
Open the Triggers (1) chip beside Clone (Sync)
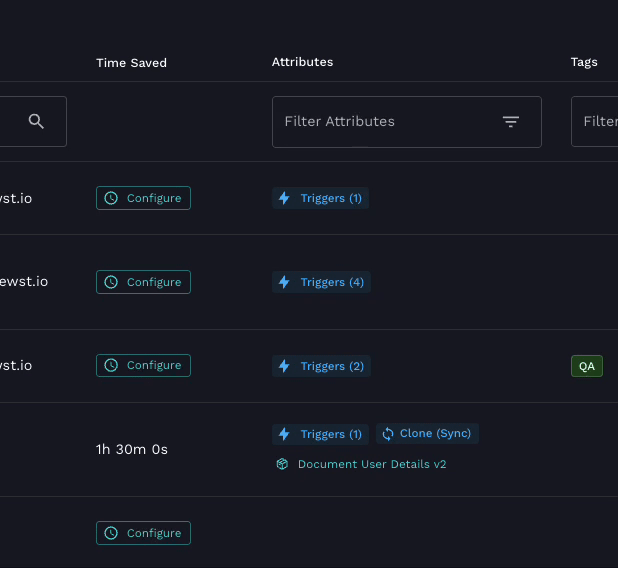coord(320,434)
